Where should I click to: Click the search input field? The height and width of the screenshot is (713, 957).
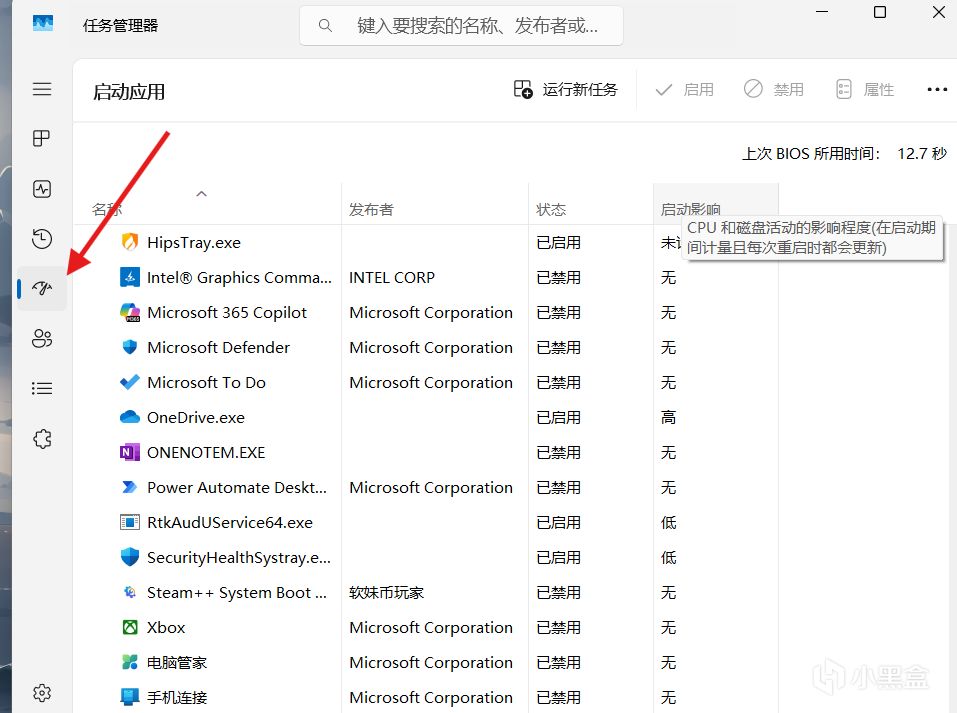(461, 26)
